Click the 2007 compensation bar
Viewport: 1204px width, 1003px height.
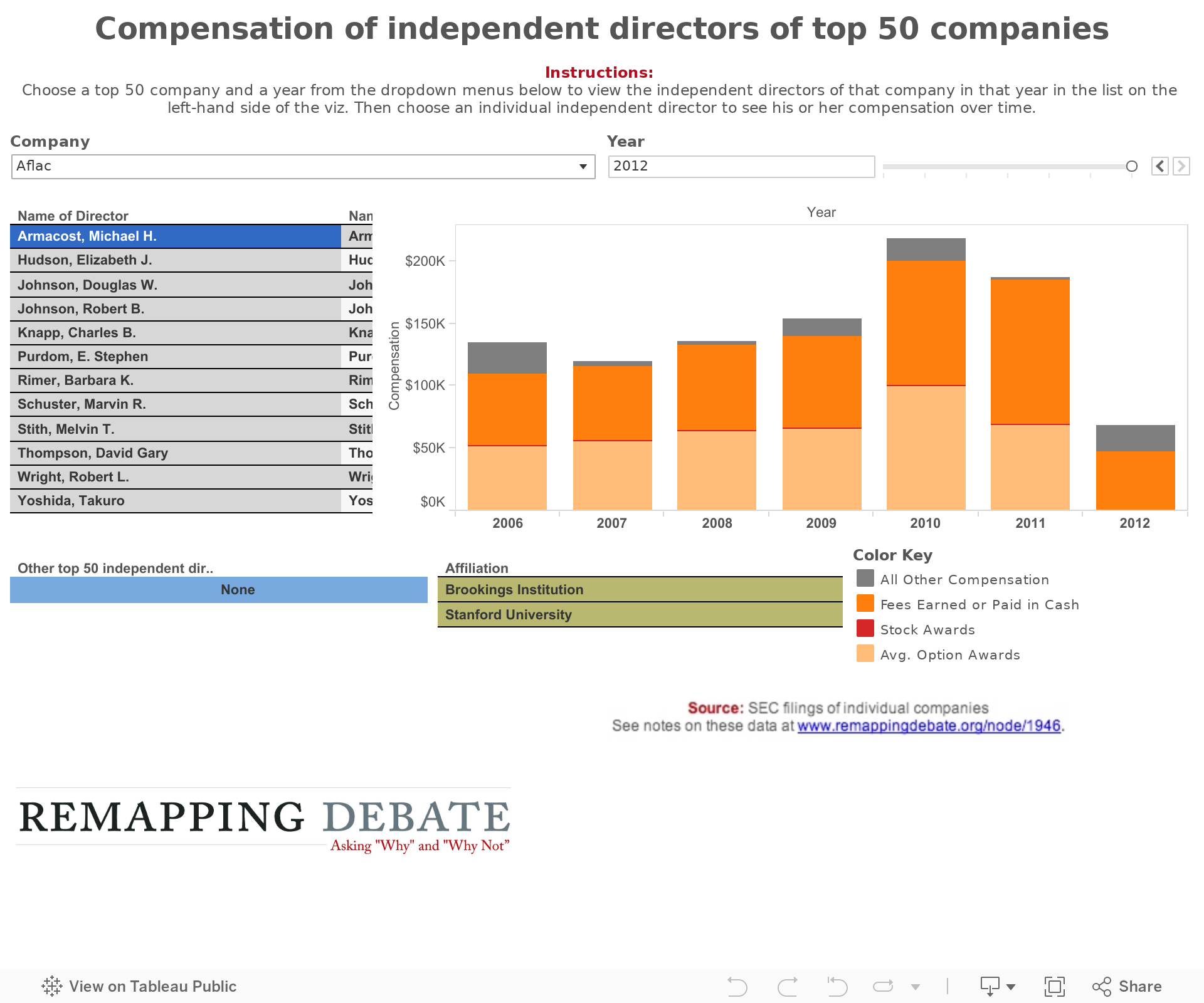[x=613, y=436]
